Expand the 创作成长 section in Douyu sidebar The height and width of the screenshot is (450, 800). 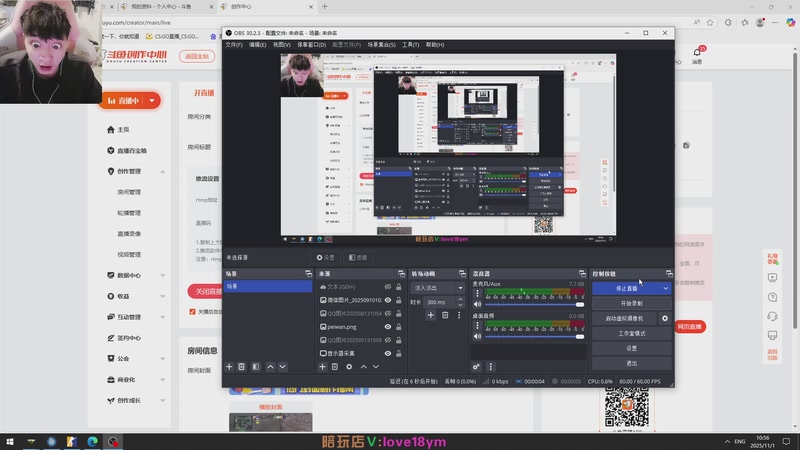[x=162, y=401]
